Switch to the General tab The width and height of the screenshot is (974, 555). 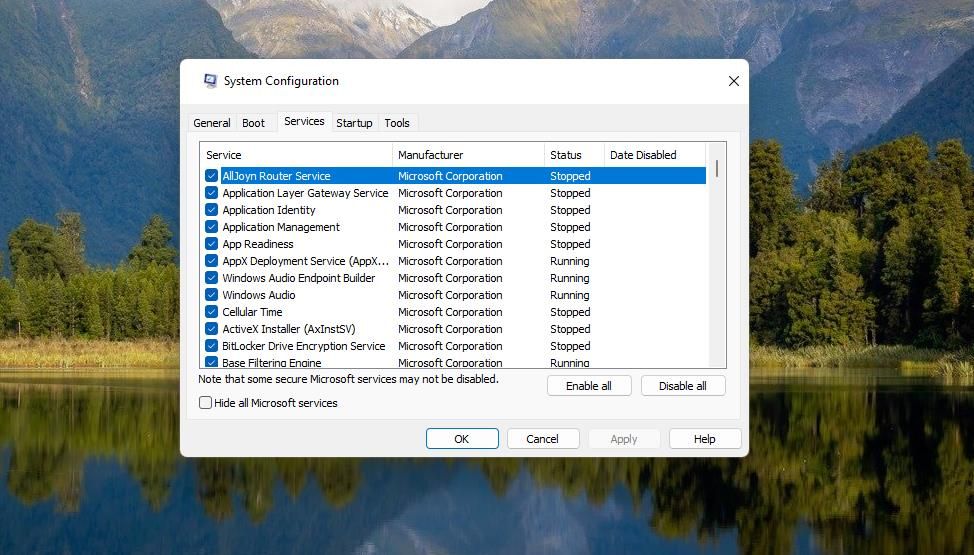point(211,123)
